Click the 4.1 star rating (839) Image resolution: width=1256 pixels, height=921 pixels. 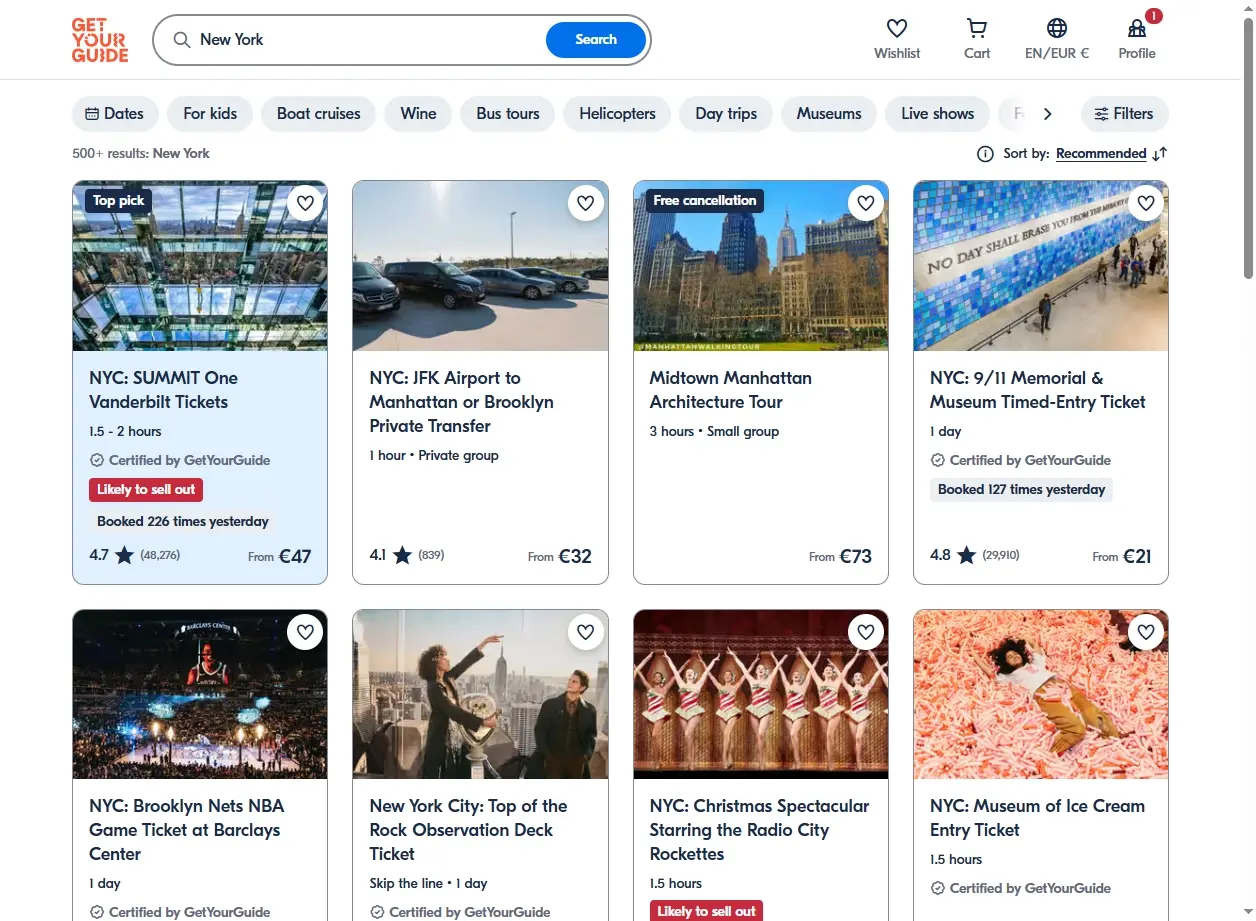click(407, 555)
